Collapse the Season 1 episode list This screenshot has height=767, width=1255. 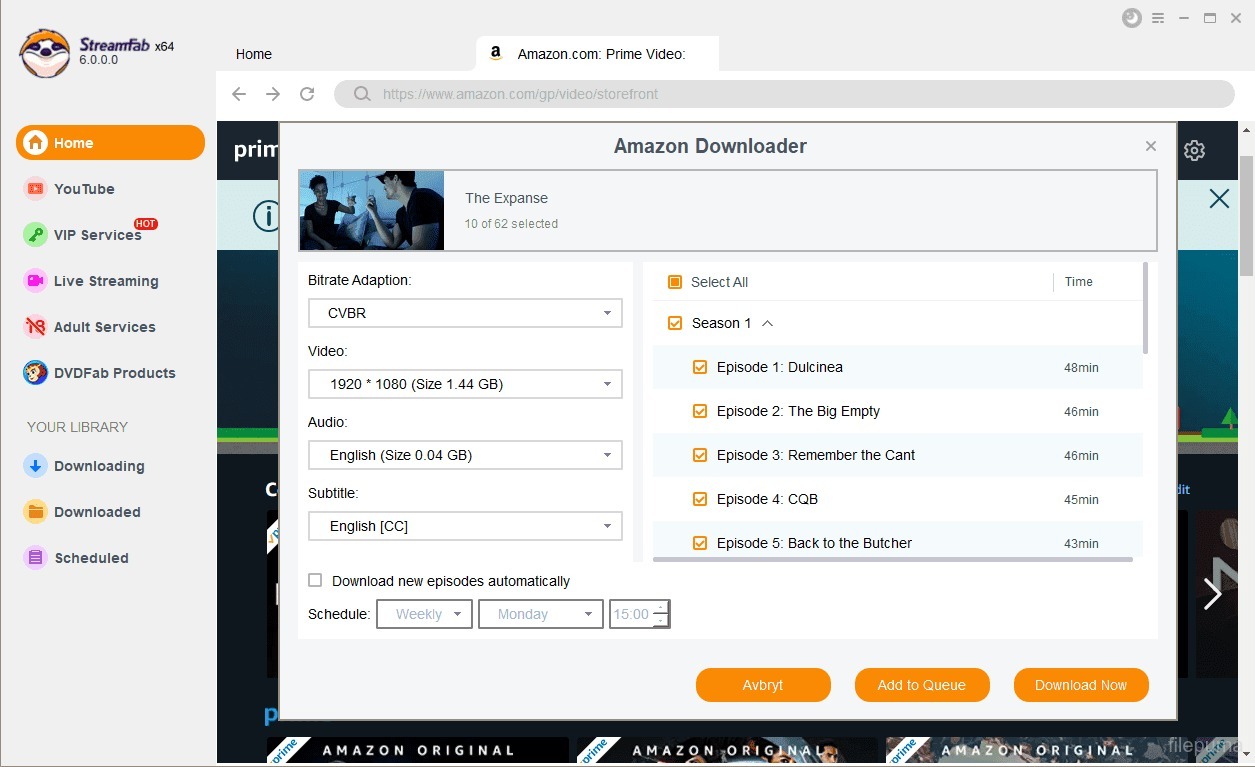click(x=767, y=322)
